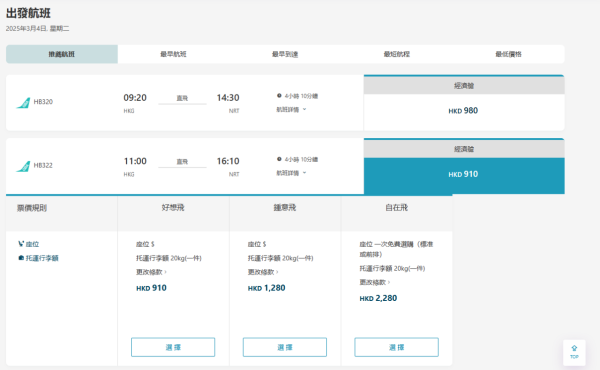Sort flights with the 最低價格 tab
This screenshot has height=370, width=600.
coord(508,54)
